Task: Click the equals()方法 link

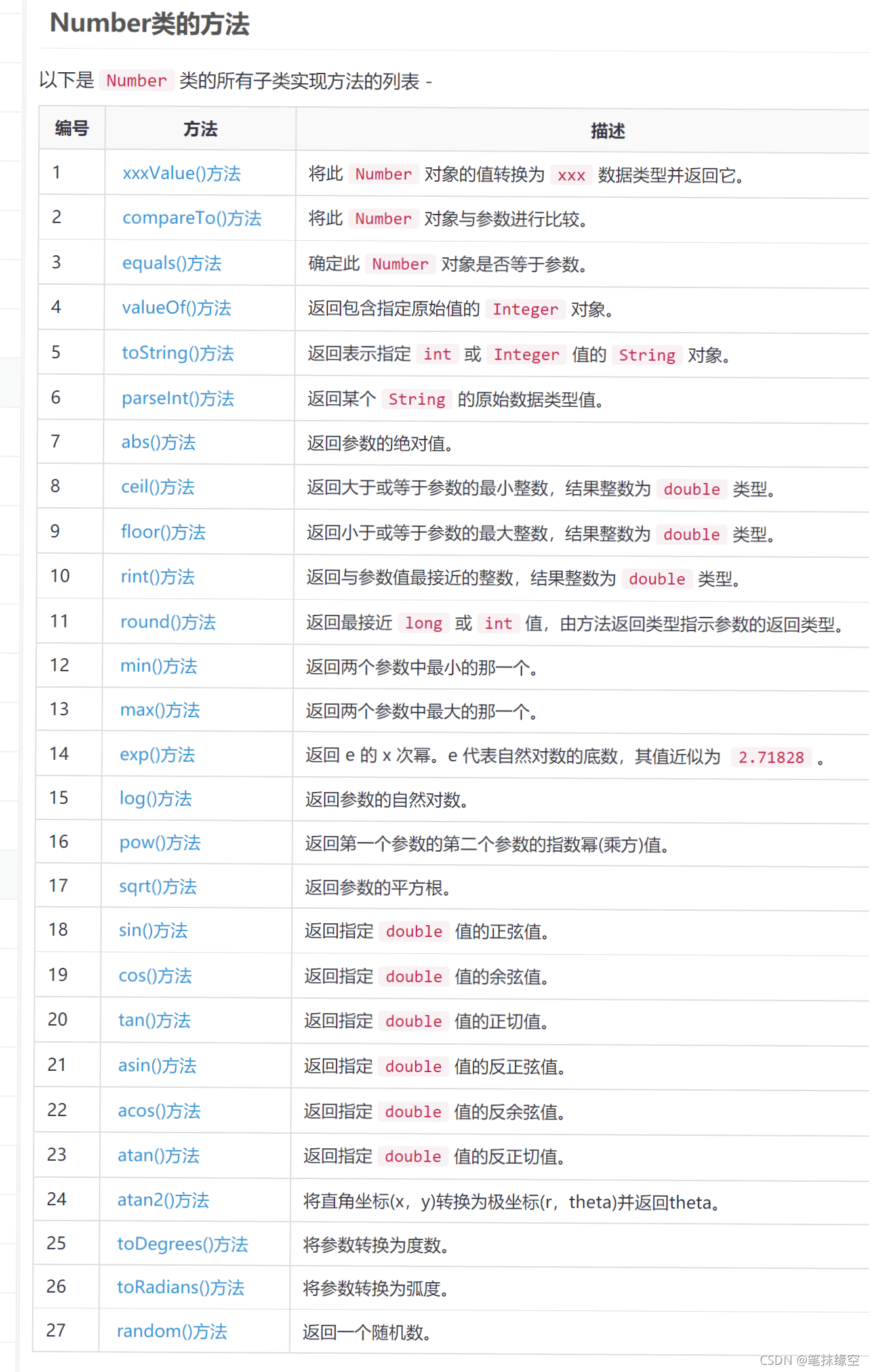Action: pos(172,263)
